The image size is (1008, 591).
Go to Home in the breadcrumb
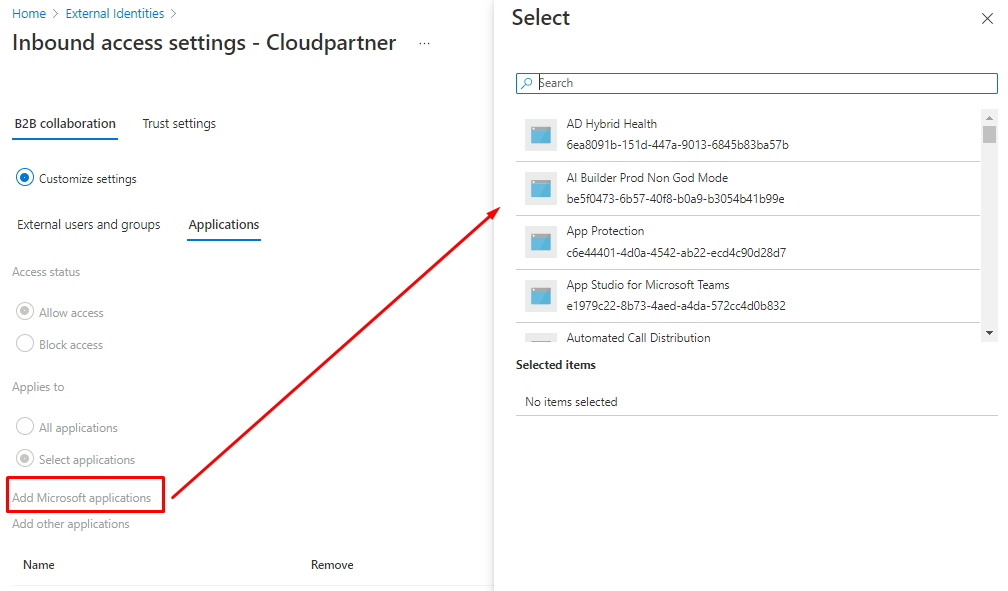tap(28, 14)
